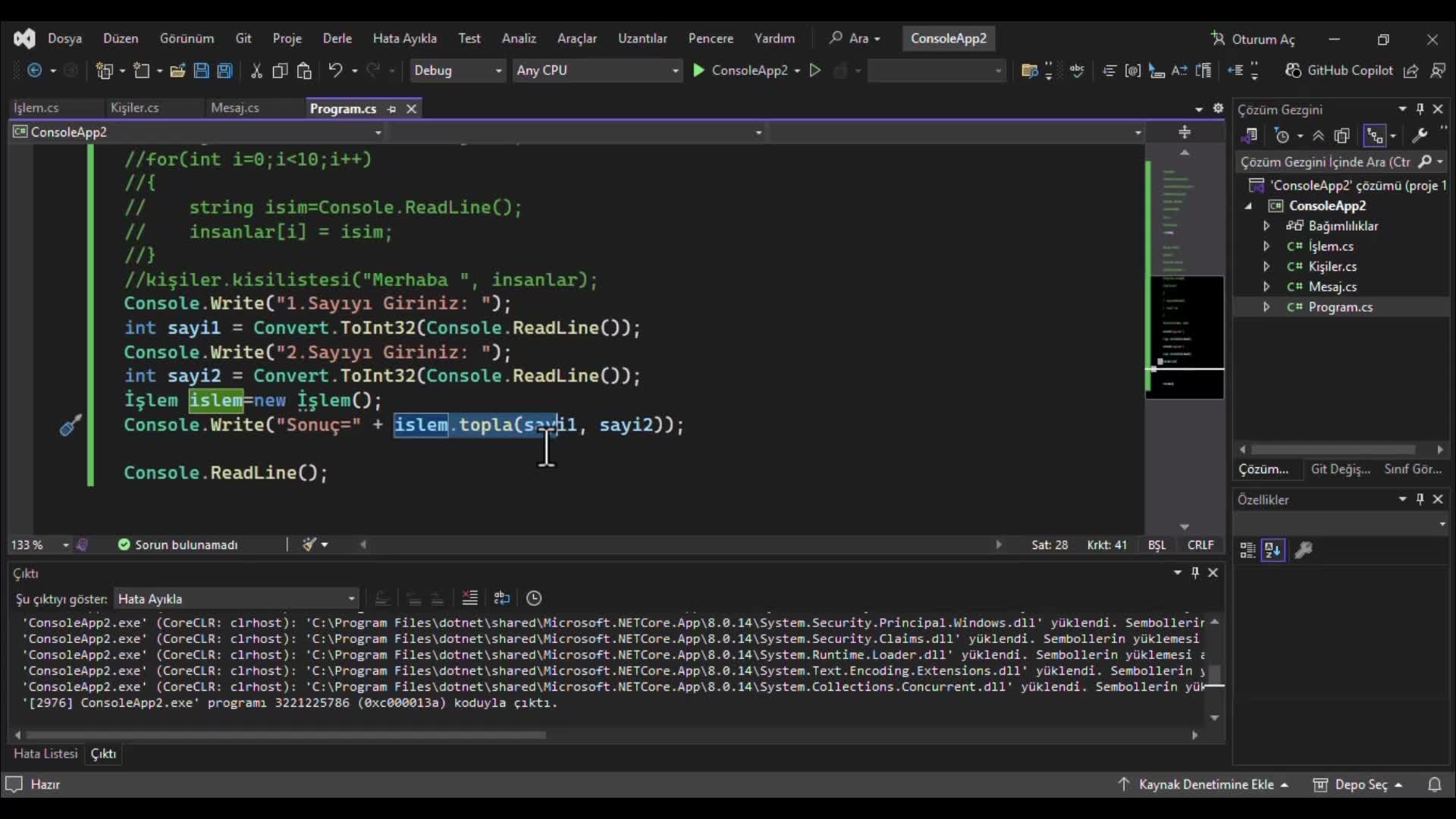Open the Debug configuration dropdown
This screenshot has width=1456, height=819.
click(457, 71)
